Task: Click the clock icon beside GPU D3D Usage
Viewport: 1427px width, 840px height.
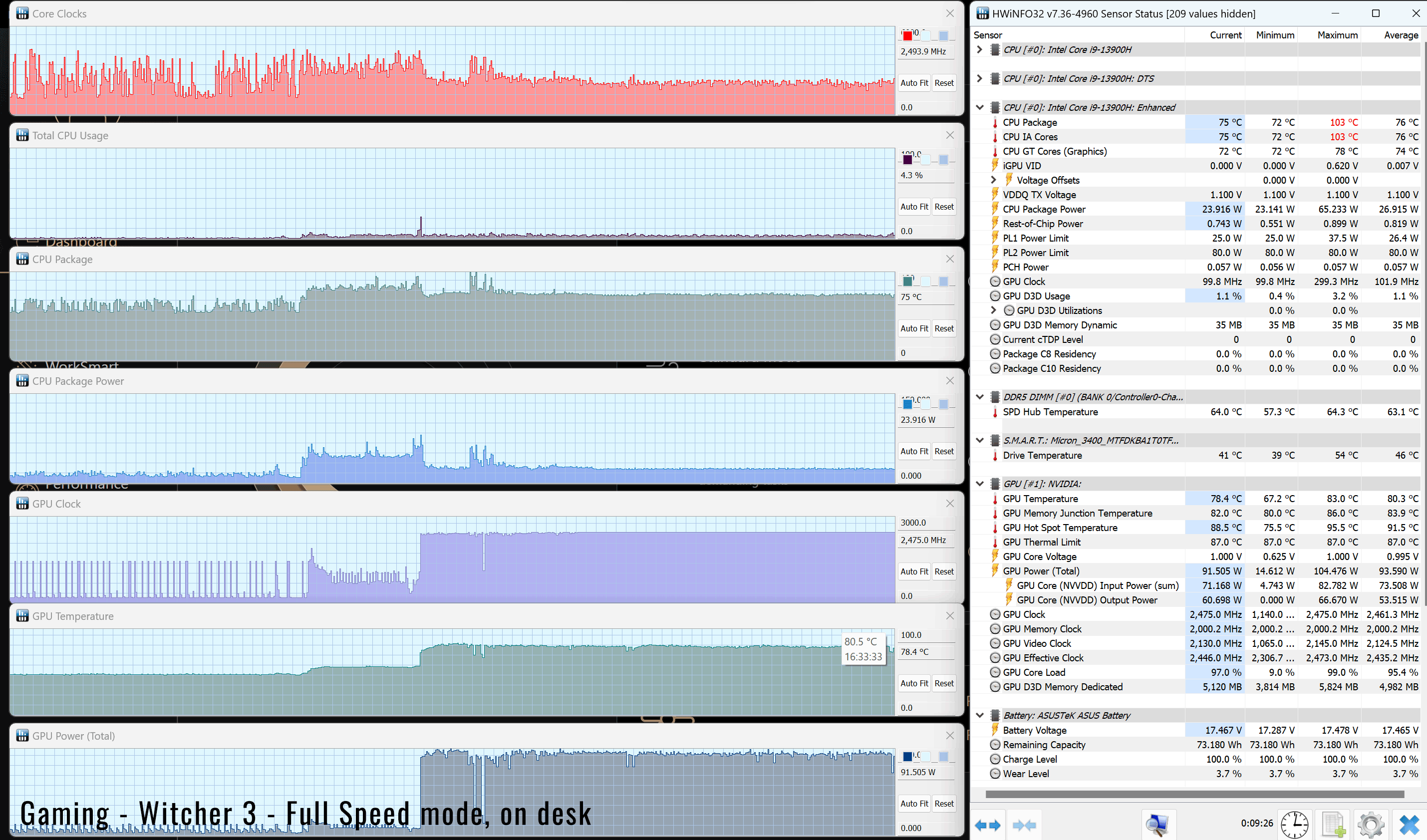Action: coord(995,295)
